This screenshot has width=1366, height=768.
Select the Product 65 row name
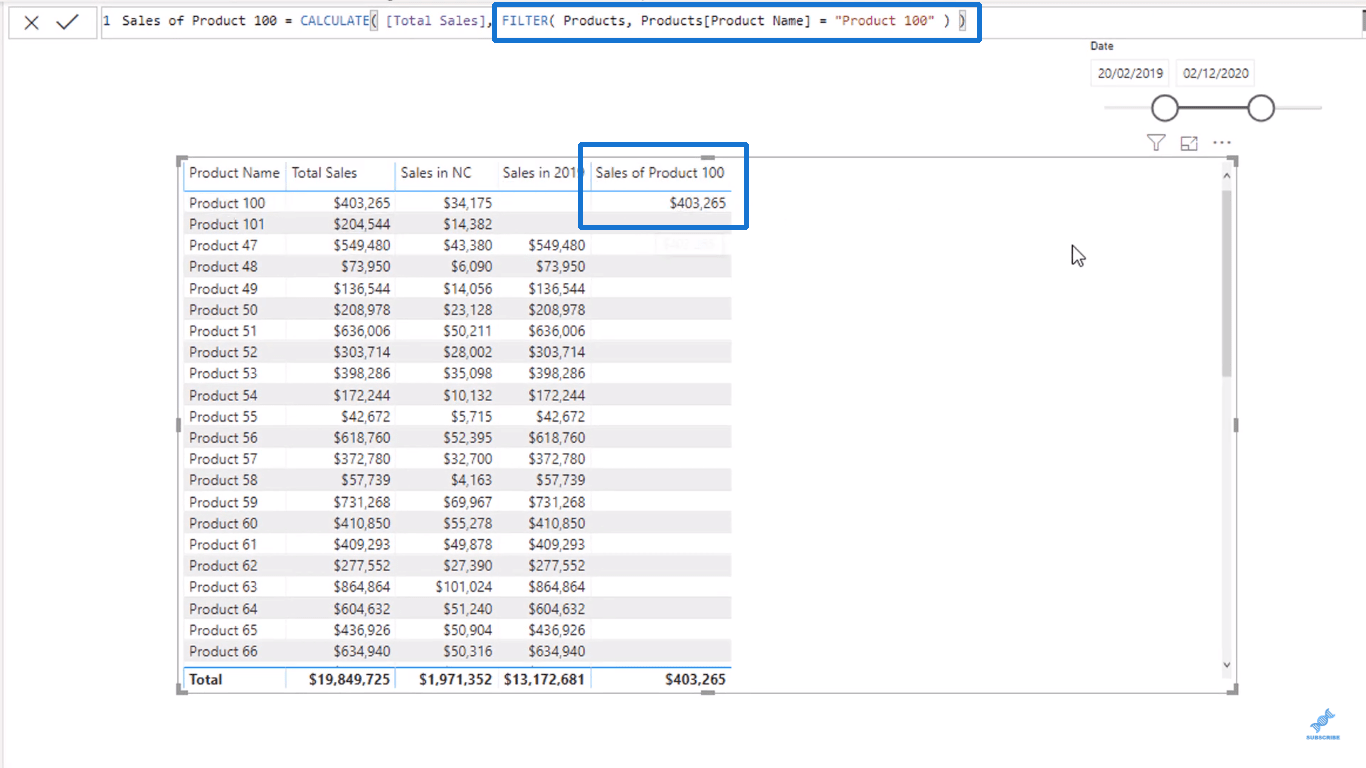pyautogui.click(x=223, y=629)
